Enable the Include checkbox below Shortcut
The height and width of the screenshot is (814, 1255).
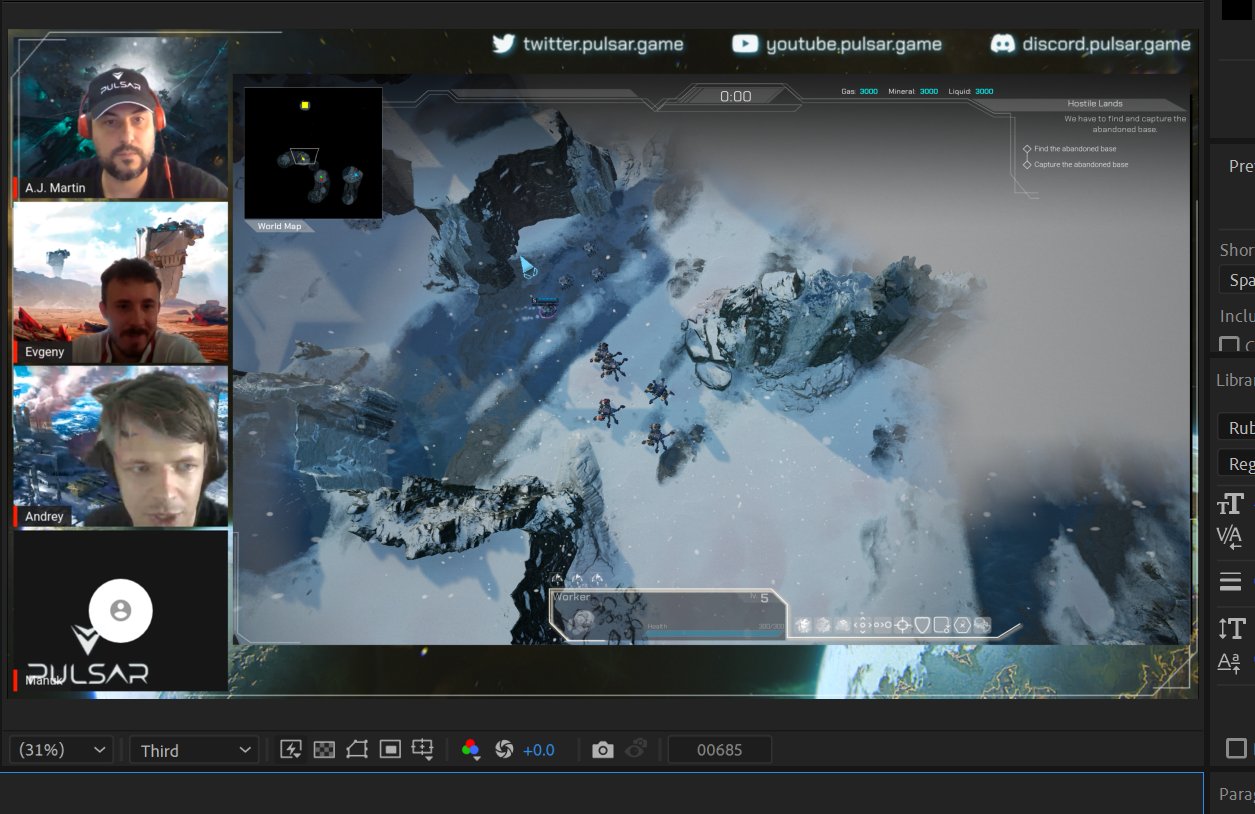[1227, 345]
